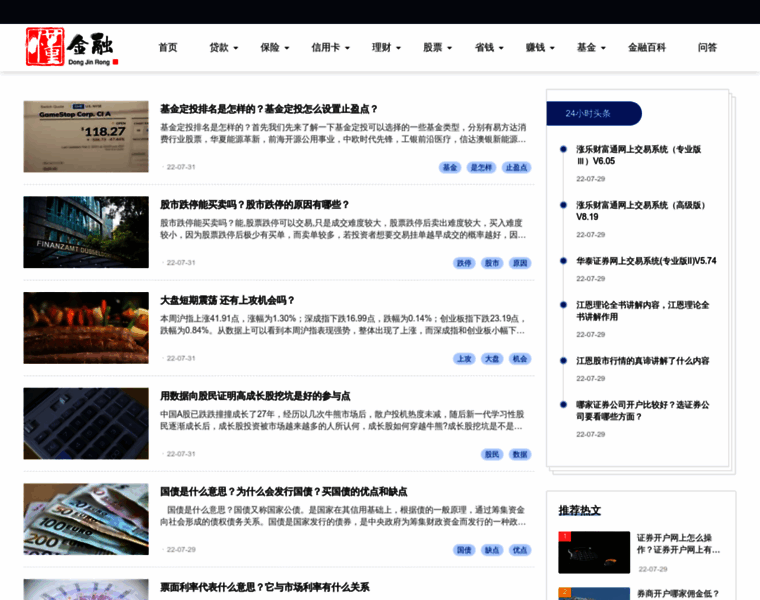Image resolution: width=760 pixels, height=600 pixels.
Task: Select the 止盈点 tag
Action: (x=515, y=168)
